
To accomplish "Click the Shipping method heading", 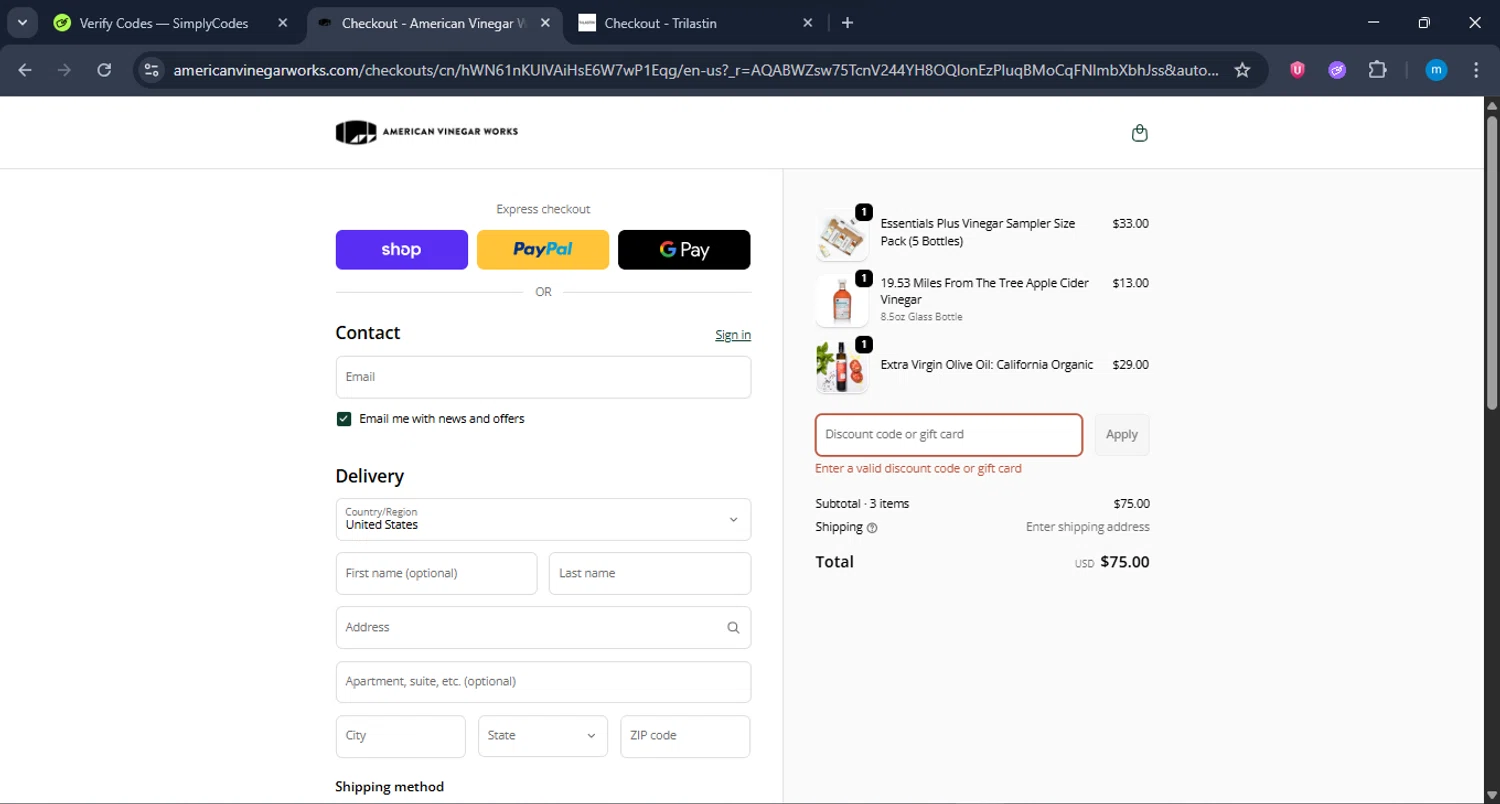I will coord(389,787).
